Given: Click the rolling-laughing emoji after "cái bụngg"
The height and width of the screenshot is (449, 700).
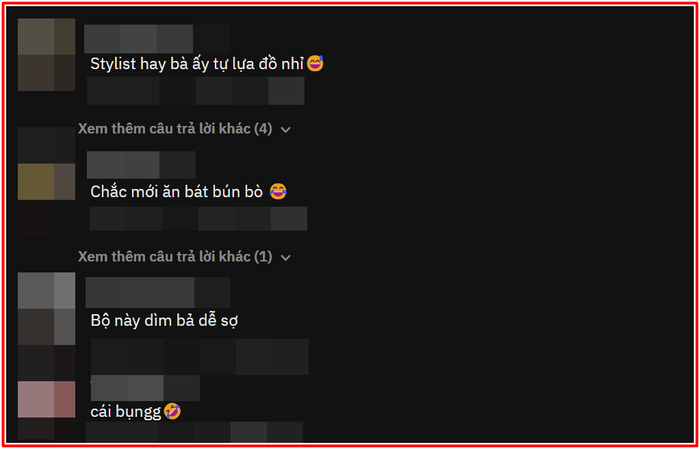Looking at the screenshot, I should tap(172, 411).
